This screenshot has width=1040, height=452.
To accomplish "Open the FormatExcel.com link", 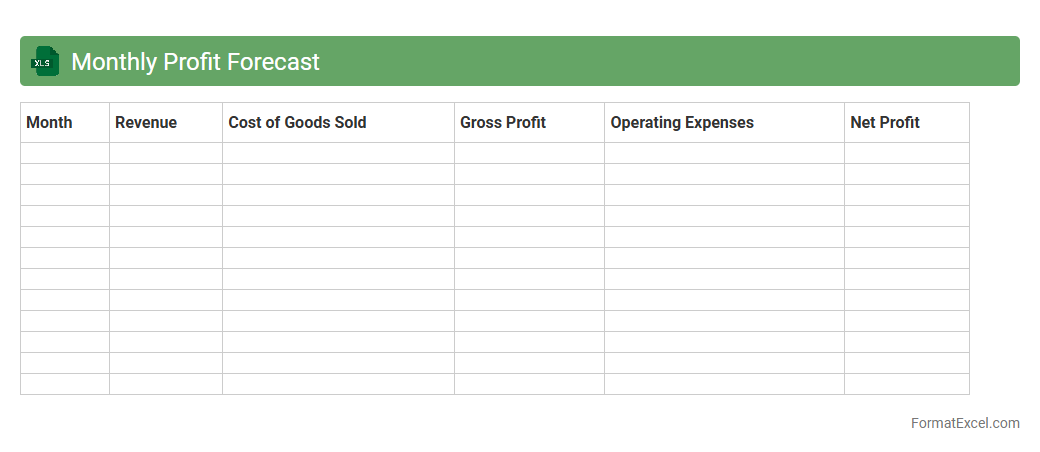I will (x=964, y=423).
